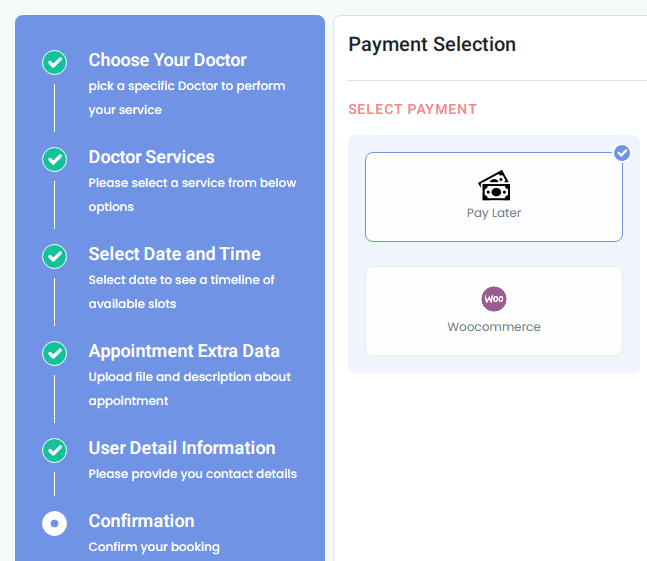Click the Pay Later label text
The width and height of the screenshot is (647, 561).
click(x=494, y=213)
